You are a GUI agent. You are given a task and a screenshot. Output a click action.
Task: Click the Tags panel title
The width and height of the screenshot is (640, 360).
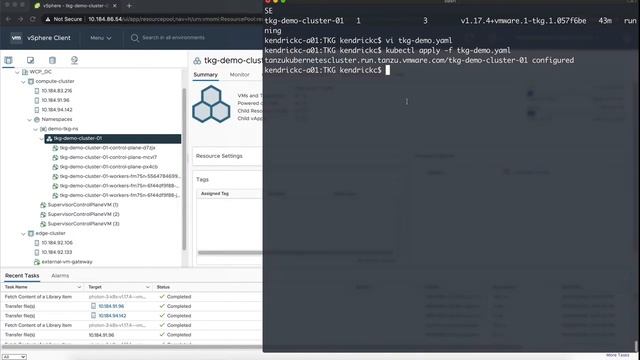pos(202,179)
